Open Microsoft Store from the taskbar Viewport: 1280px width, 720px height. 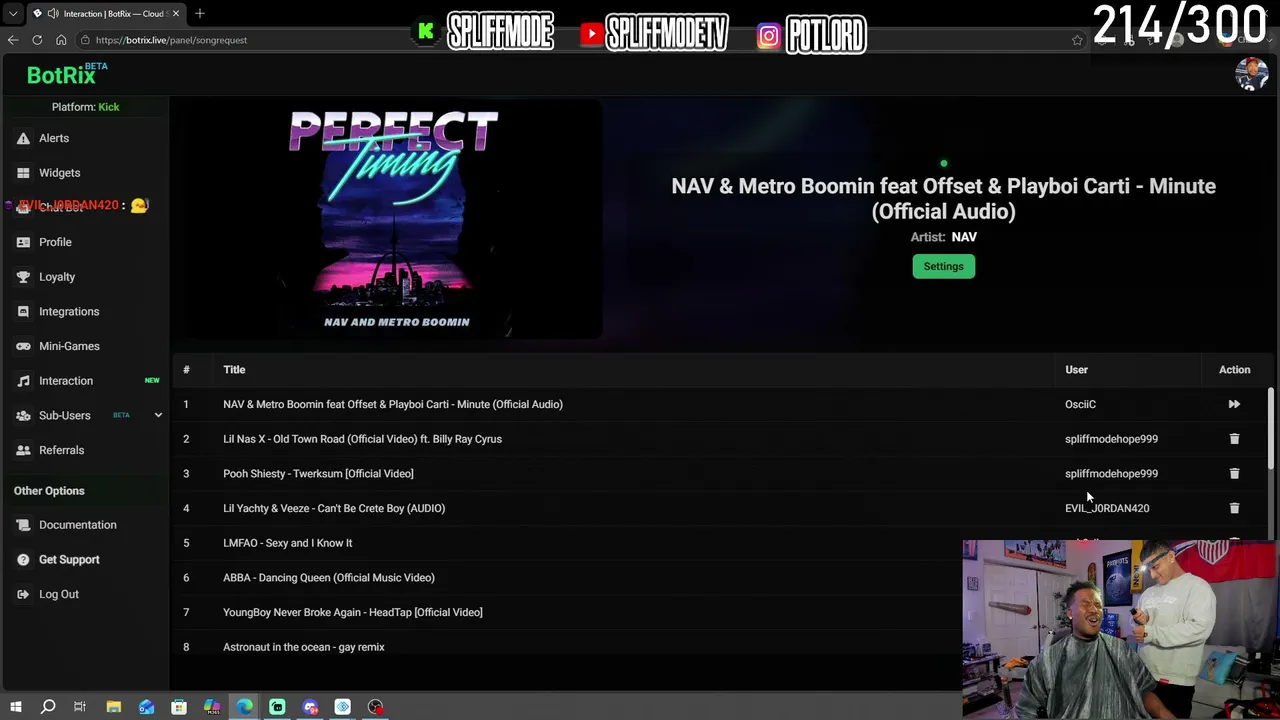[x=179, y=707]
